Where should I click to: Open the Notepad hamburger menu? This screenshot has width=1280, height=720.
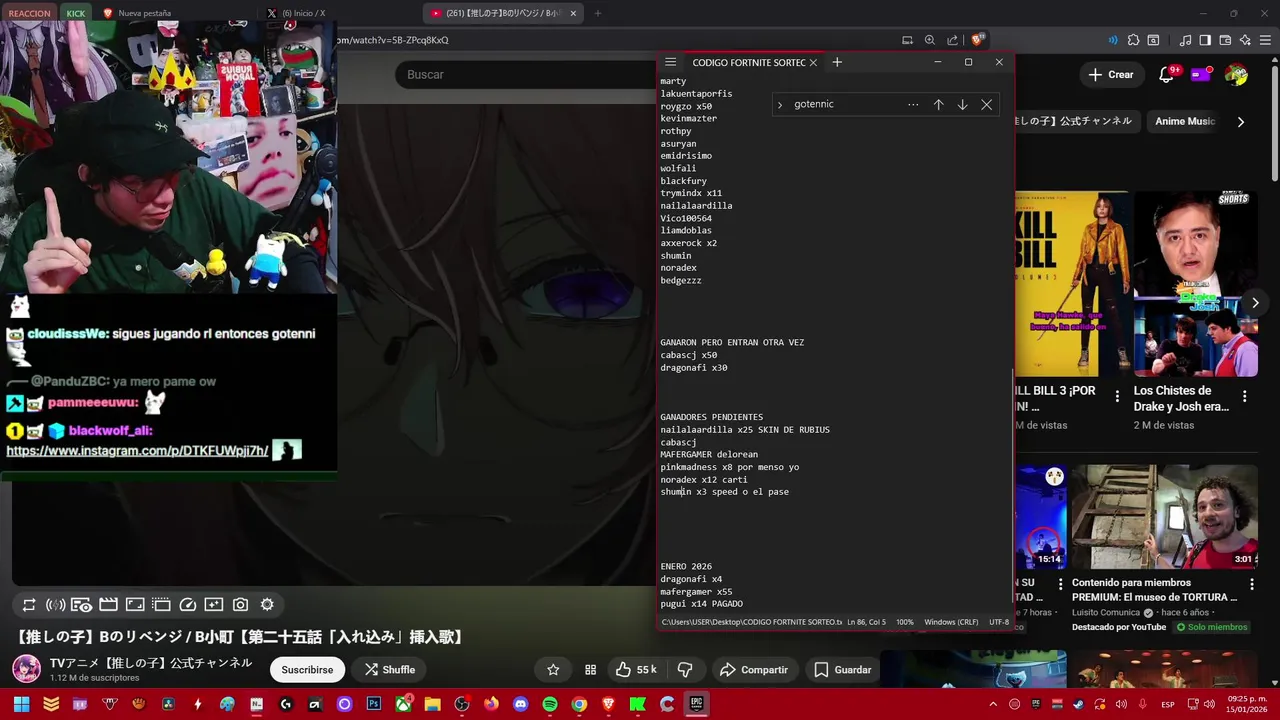[x=670, y=62]
